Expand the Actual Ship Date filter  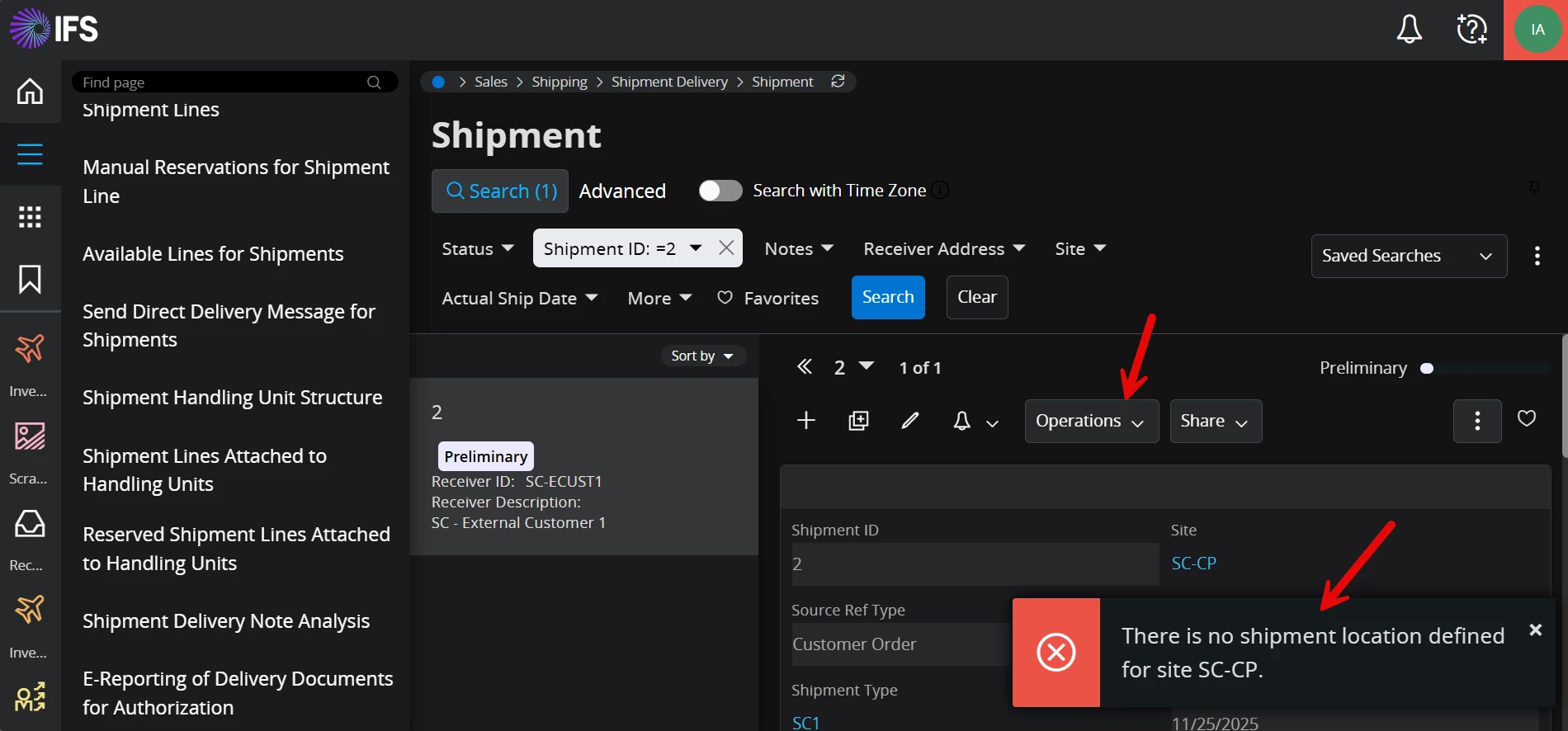[520, 298]
